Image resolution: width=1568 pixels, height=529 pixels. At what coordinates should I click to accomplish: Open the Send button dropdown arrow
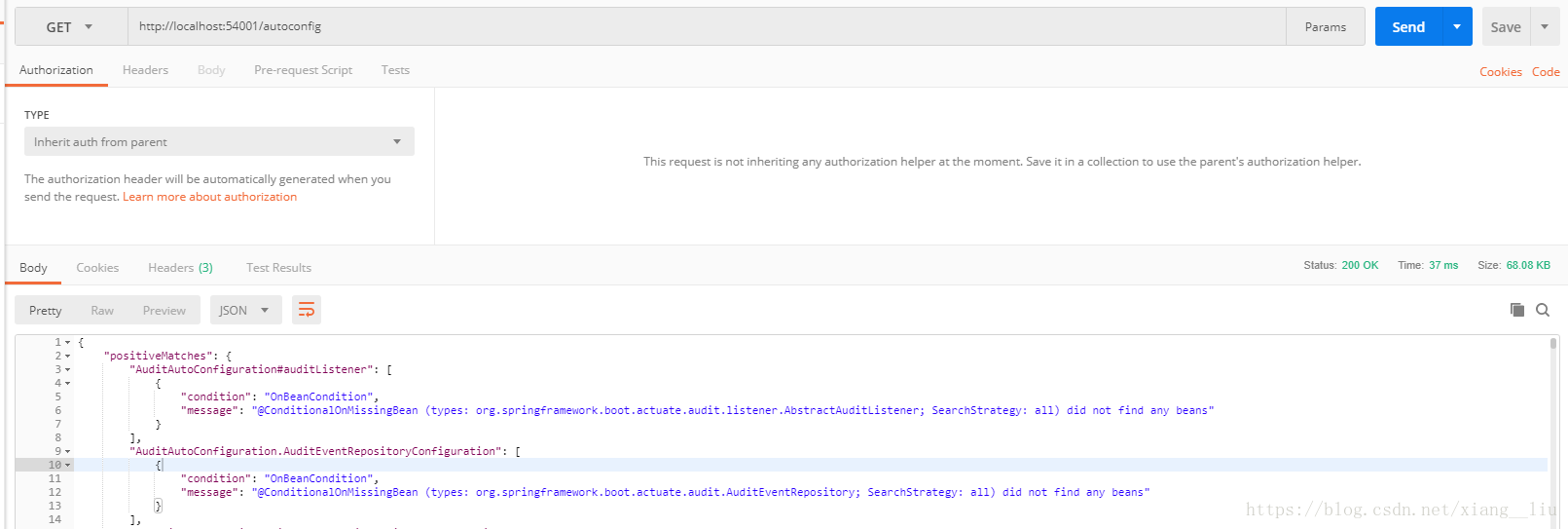pyautogui.click(x=1457, y=27)
